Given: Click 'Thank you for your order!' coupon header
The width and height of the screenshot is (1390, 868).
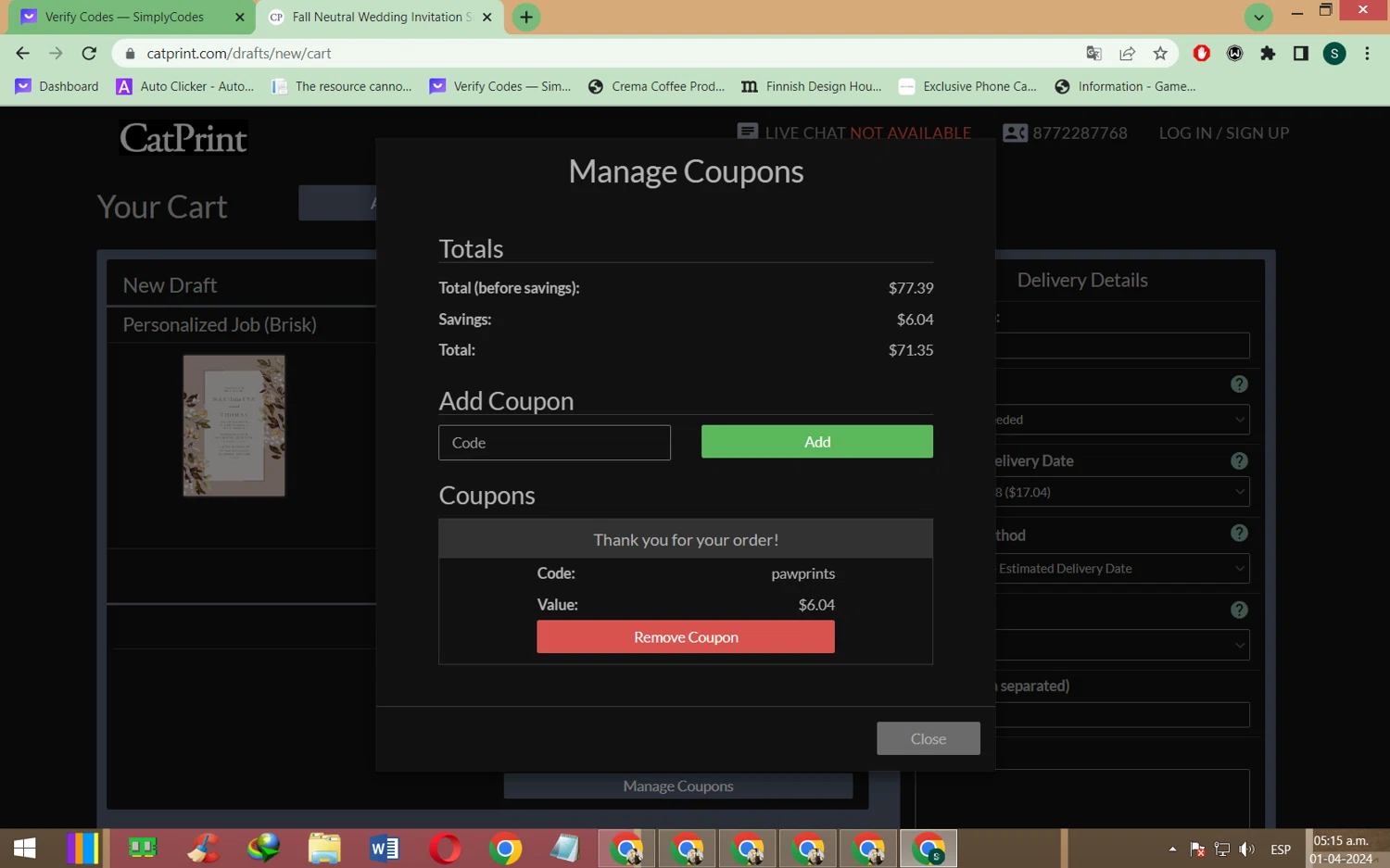Looking at the screenshot, I should [x=686, y=539].
